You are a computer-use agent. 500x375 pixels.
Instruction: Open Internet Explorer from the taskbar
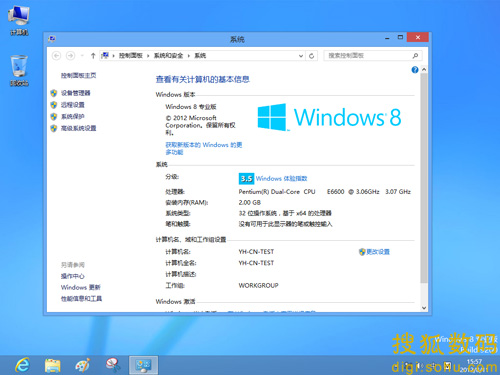coord(23,365)
